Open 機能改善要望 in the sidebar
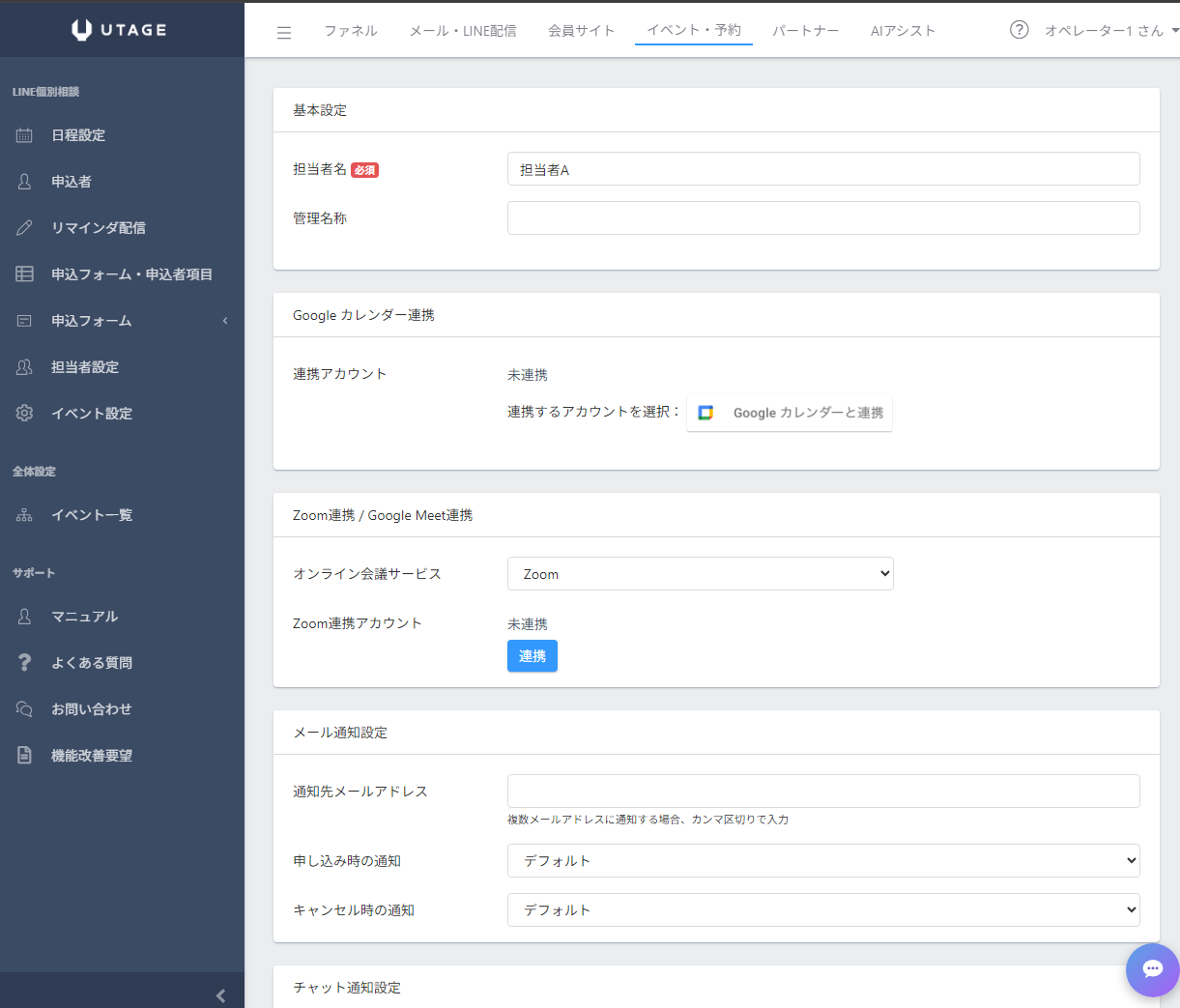 pos(92,756)
